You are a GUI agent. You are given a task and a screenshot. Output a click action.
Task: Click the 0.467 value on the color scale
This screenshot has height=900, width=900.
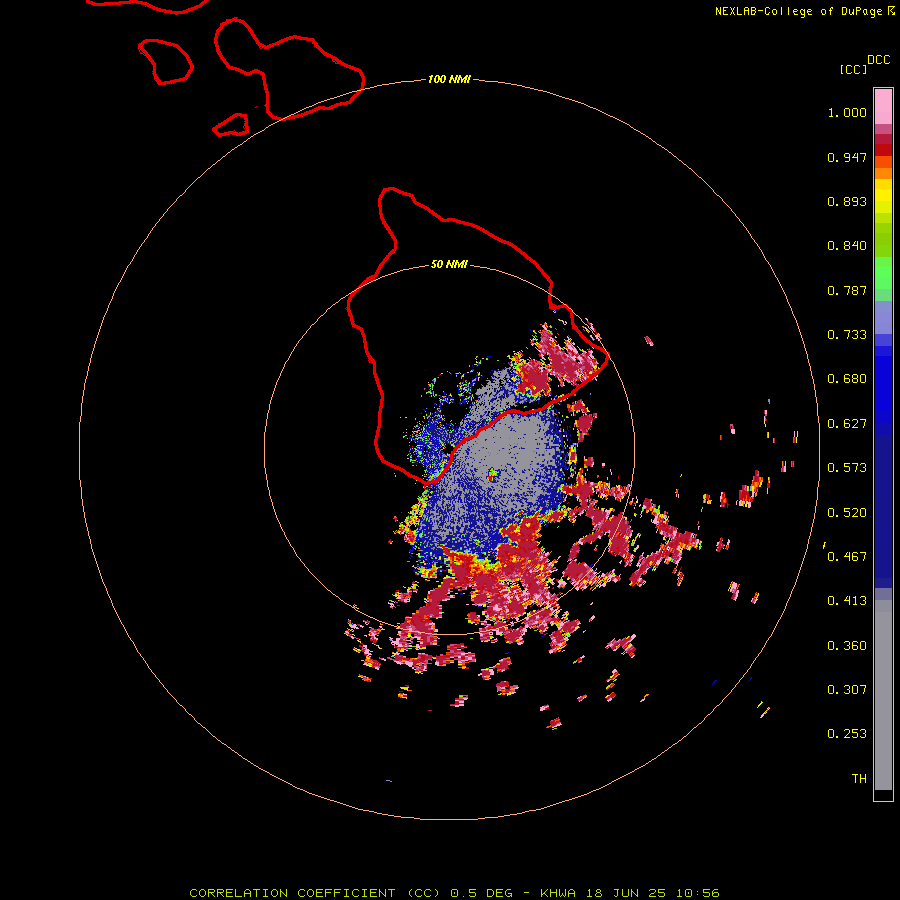pyautogui.click(x=847, y=557)
